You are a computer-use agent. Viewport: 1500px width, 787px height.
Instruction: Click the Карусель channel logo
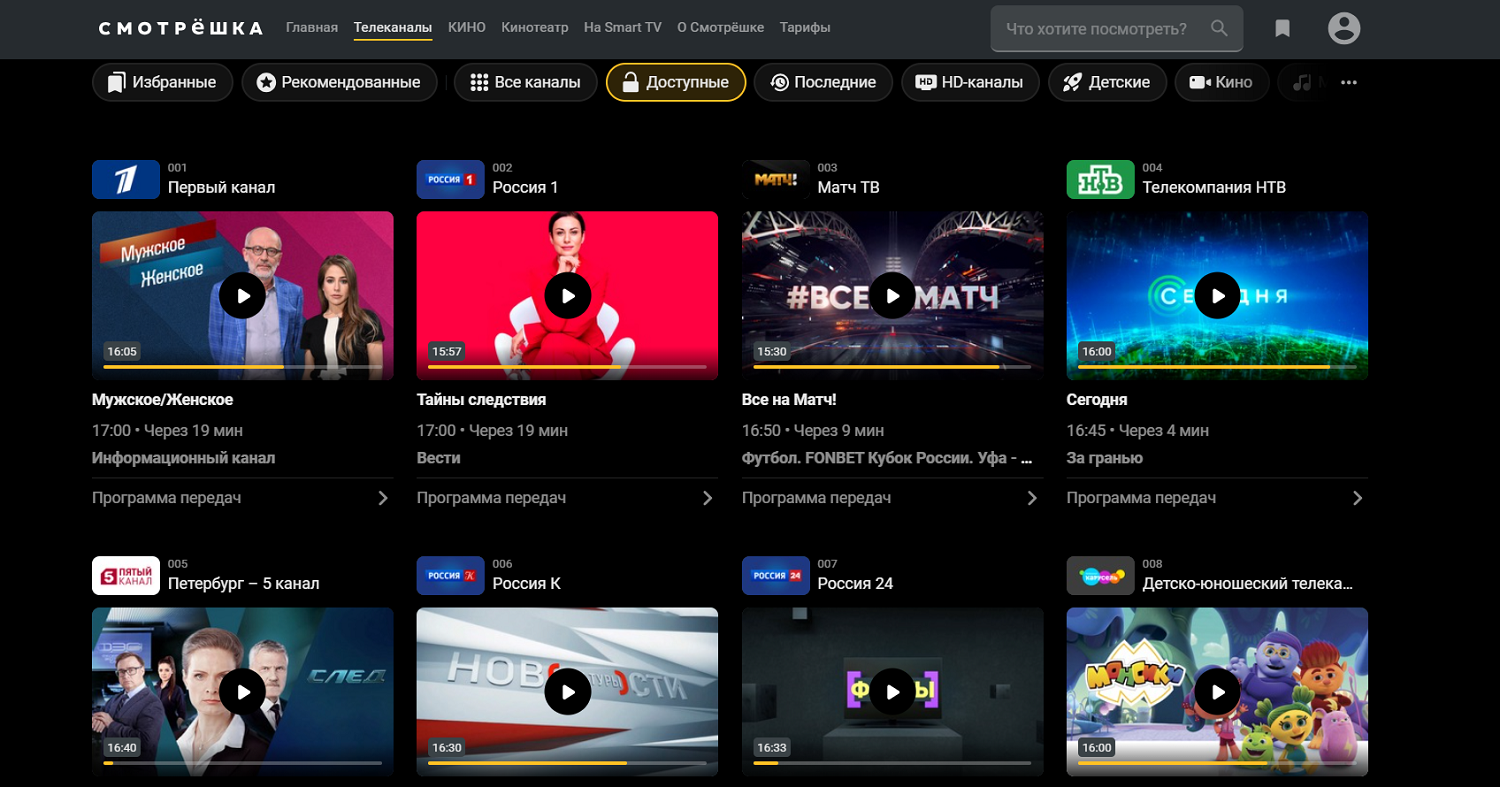(1101, 575)
